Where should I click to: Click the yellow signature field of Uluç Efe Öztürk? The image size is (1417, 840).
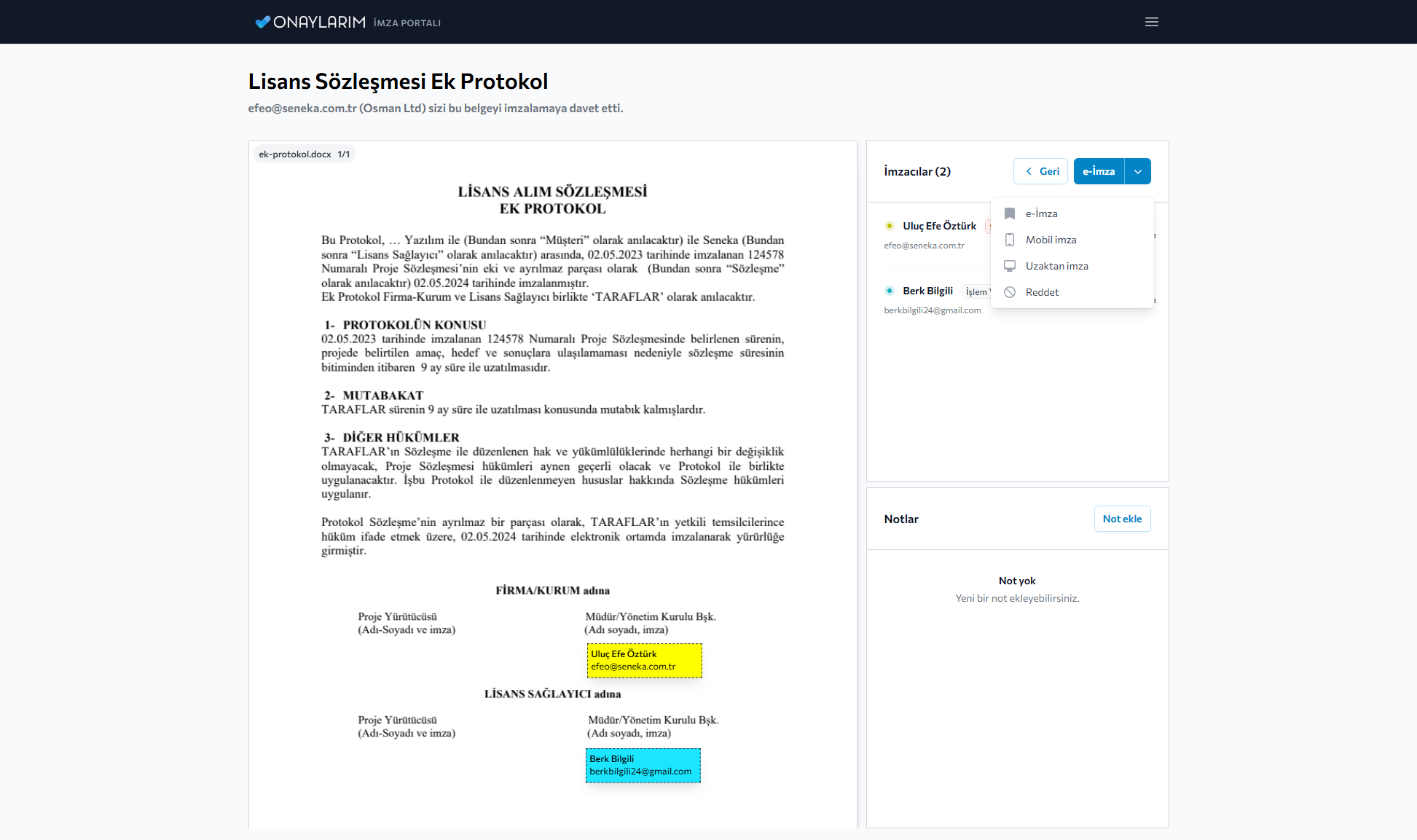coord(643,660)
